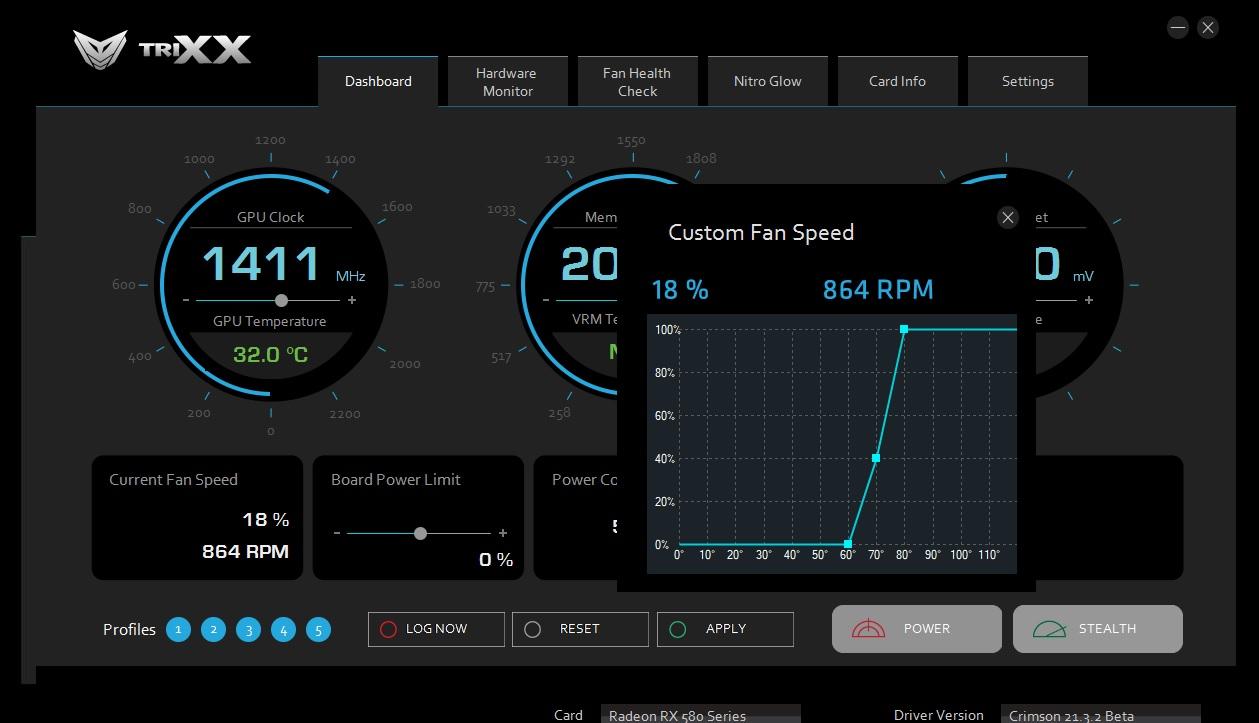
Task: Decrease Memory Clock with the minus button
Action: pos(546,300)
